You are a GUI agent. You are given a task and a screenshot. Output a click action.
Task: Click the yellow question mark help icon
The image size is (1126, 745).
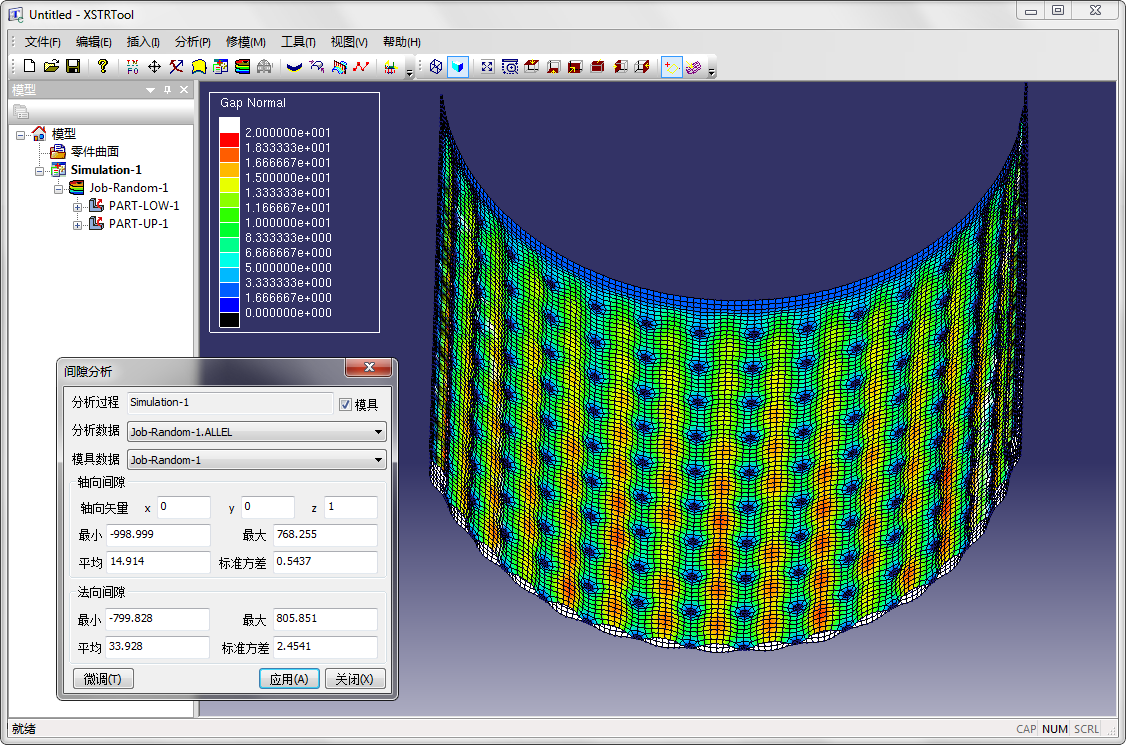click(102, 67)
